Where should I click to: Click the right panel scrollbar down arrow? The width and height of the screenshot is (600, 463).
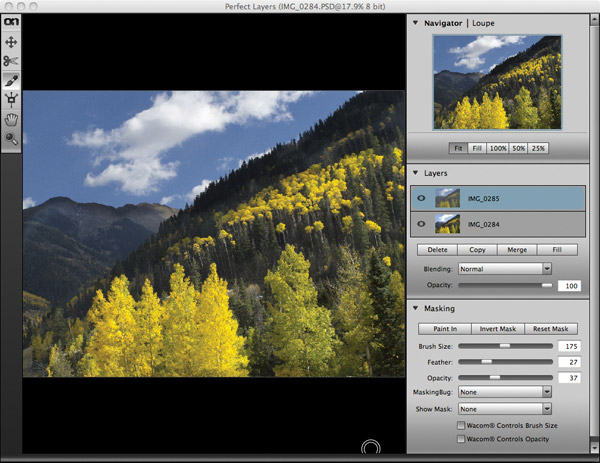tap(595, 448)
